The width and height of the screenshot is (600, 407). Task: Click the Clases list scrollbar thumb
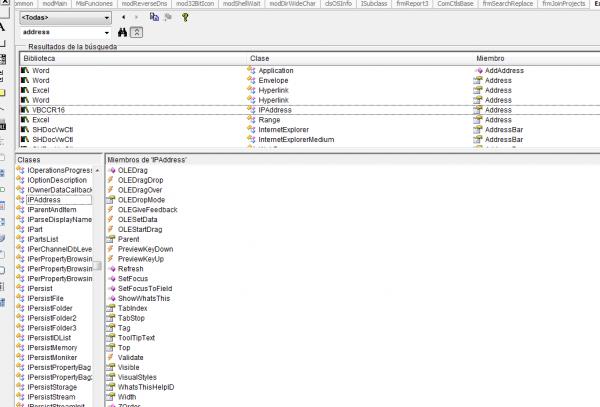(98, 266)
